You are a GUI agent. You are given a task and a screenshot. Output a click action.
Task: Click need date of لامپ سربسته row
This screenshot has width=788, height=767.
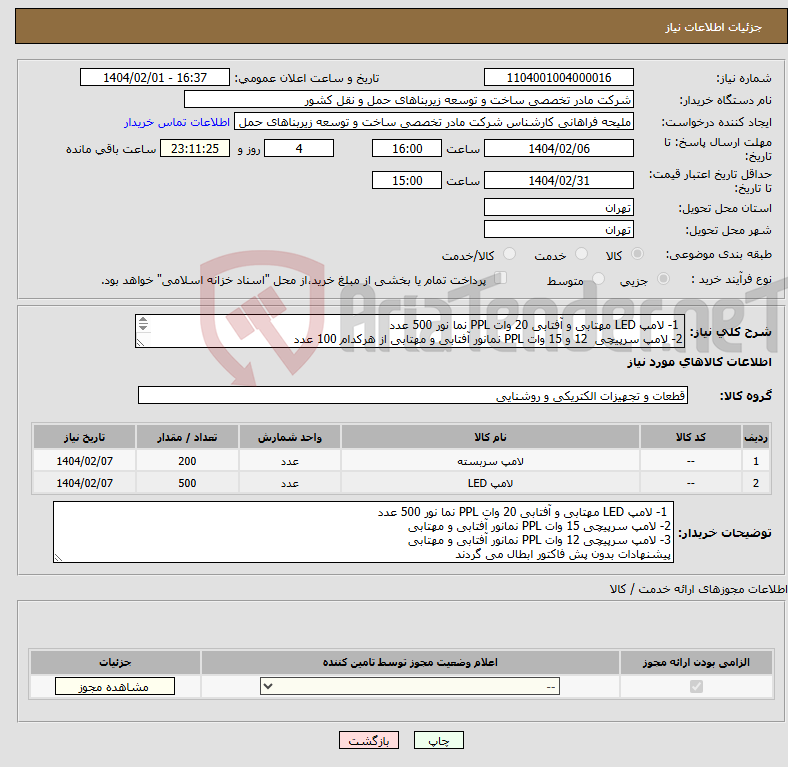[84, 461]
